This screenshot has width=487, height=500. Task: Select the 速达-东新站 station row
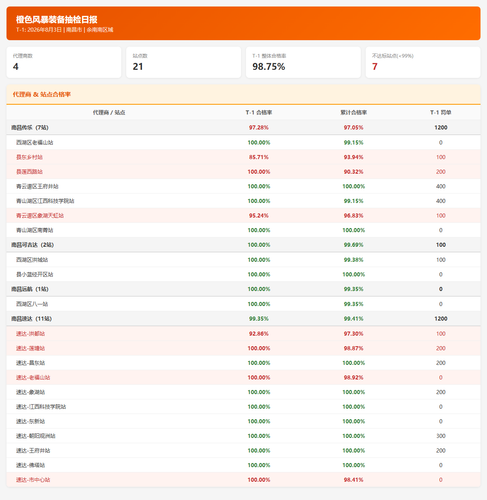click(243, 422)
